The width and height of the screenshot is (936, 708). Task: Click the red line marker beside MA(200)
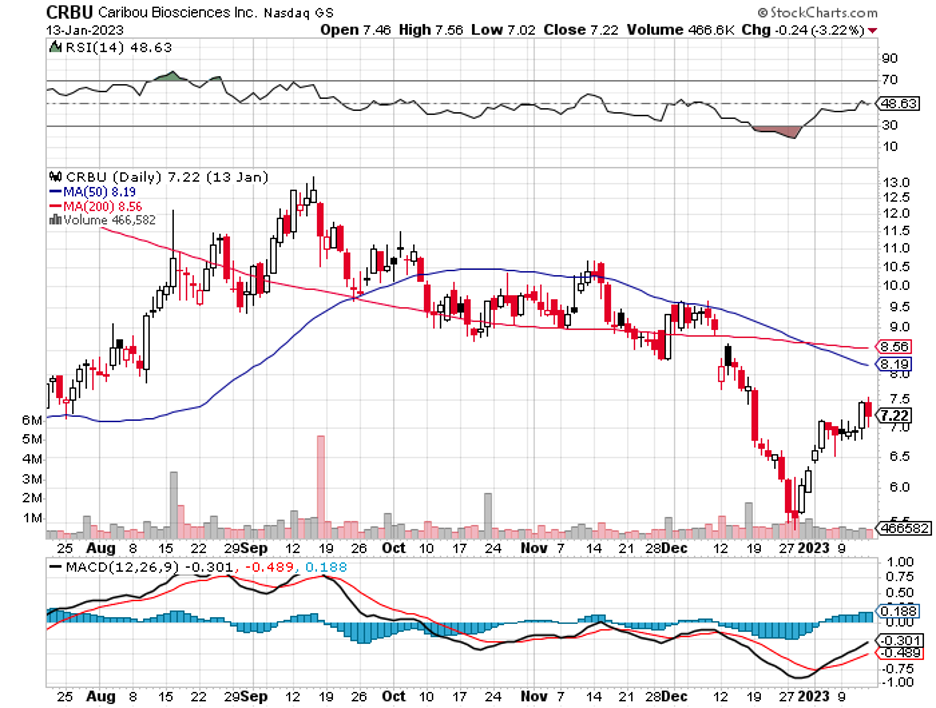pyautogui.click(x=56, y=206)
